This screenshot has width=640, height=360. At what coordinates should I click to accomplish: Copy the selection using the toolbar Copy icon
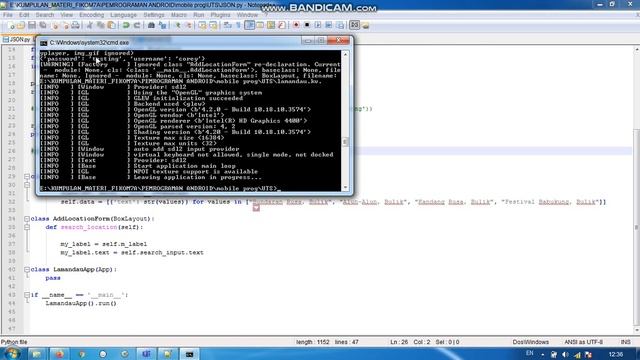(100, 25)
